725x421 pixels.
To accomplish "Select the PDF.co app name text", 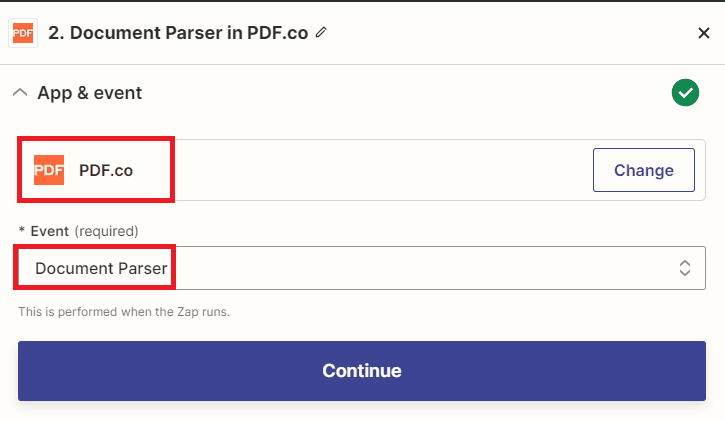I will point(106,170).
